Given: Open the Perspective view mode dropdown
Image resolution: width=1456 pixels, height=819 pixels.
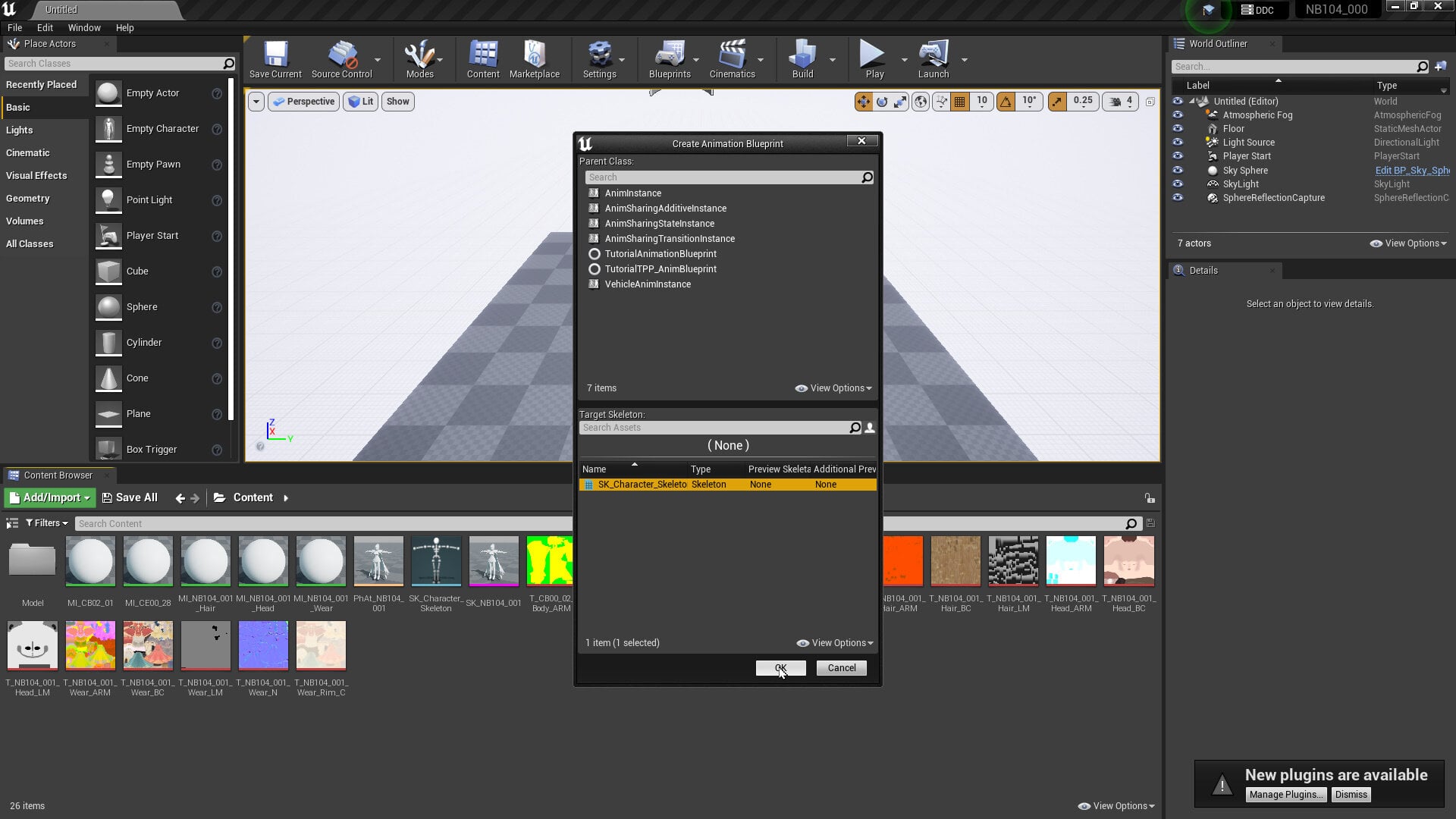Looking at the screenshot, I should [x=303, y=102].
